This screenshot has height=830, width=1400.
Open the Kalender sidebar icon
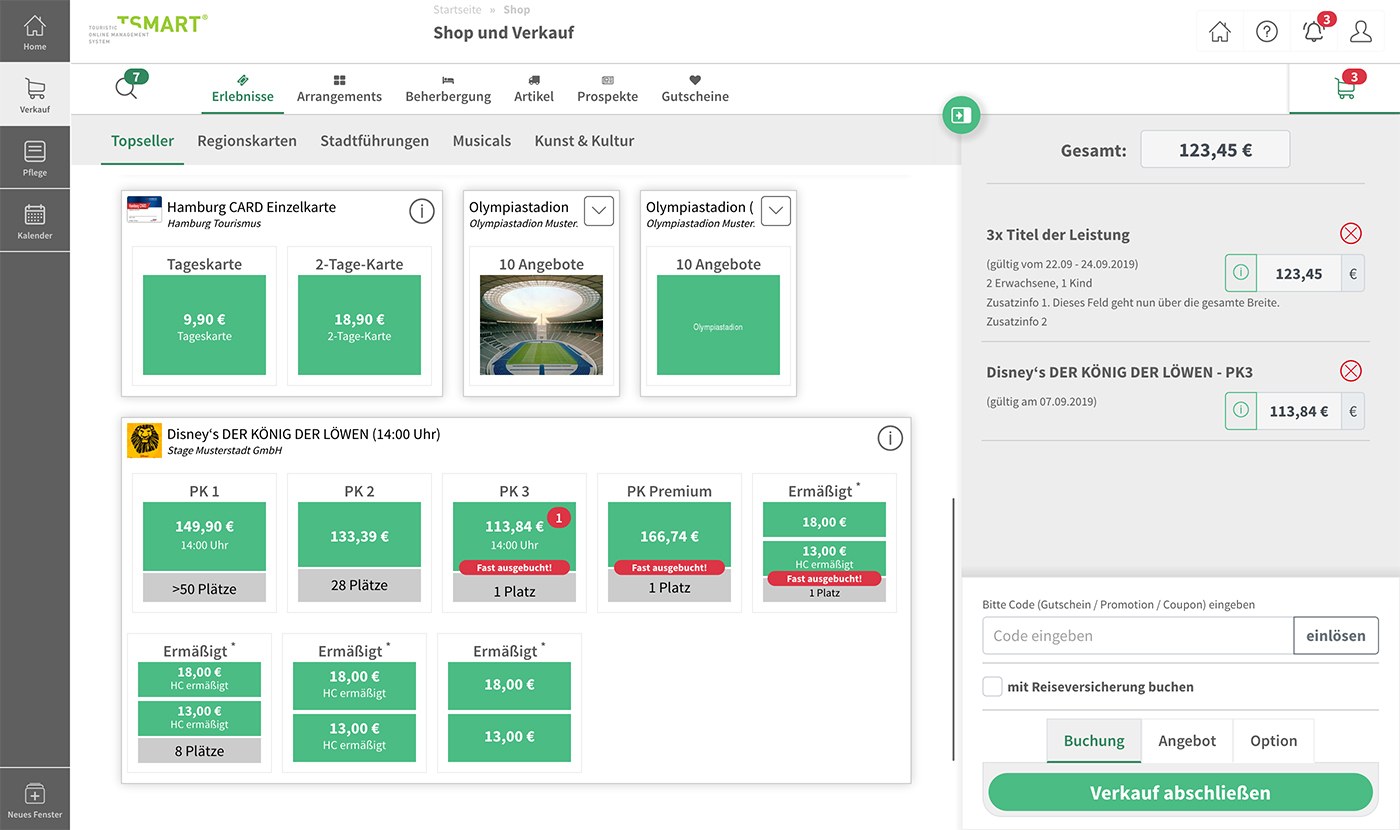pyautogui.click(x=35, y=221)
